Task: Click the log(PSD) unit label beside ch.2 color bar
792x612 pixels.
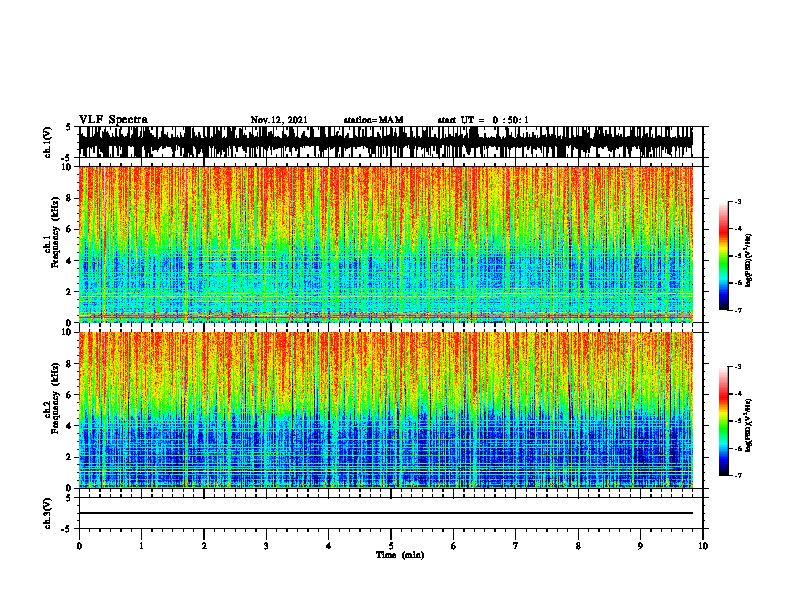Action: (x=749, y=425)
